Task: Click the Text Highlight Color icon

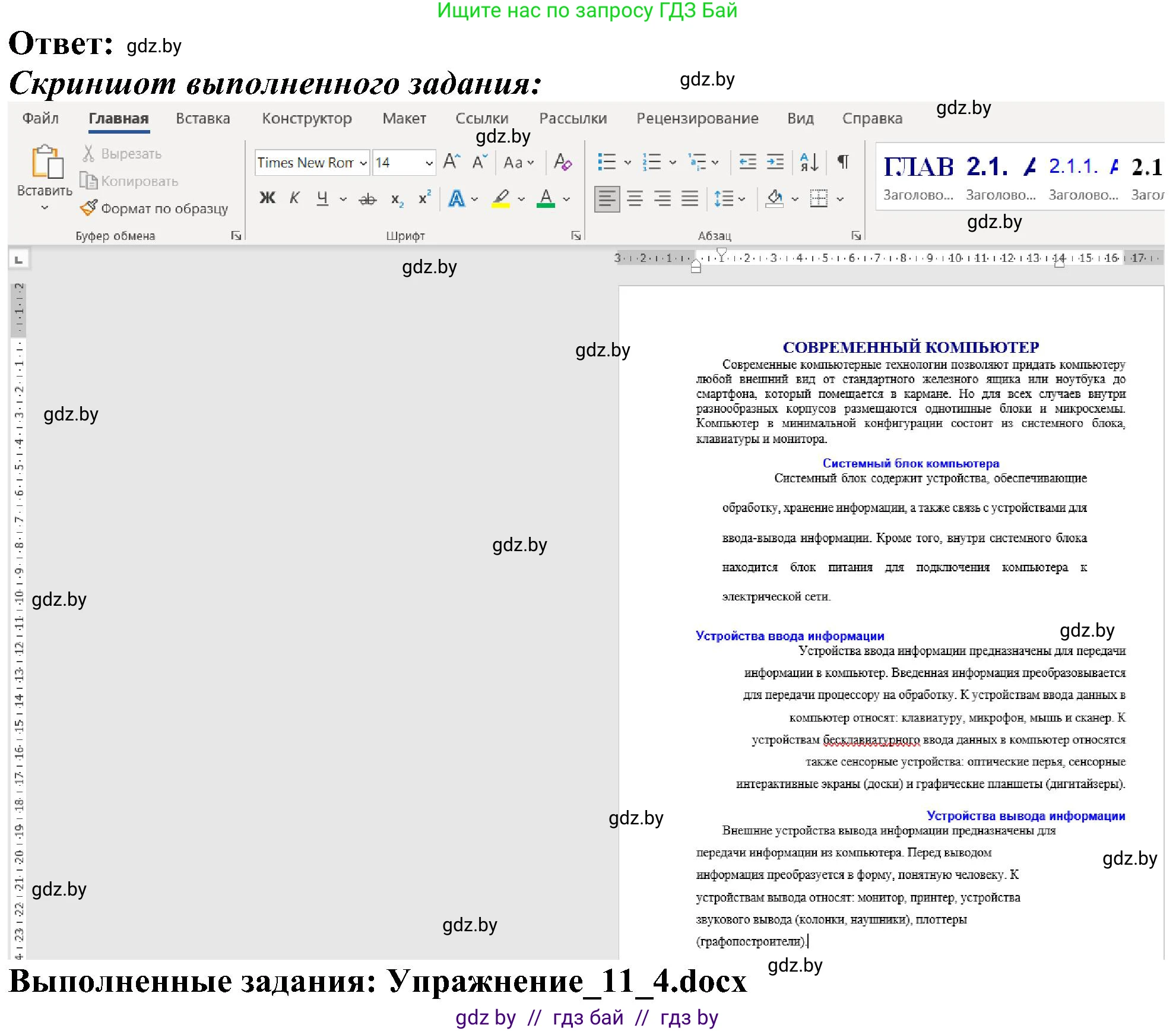Action: [x=500, y=198]
